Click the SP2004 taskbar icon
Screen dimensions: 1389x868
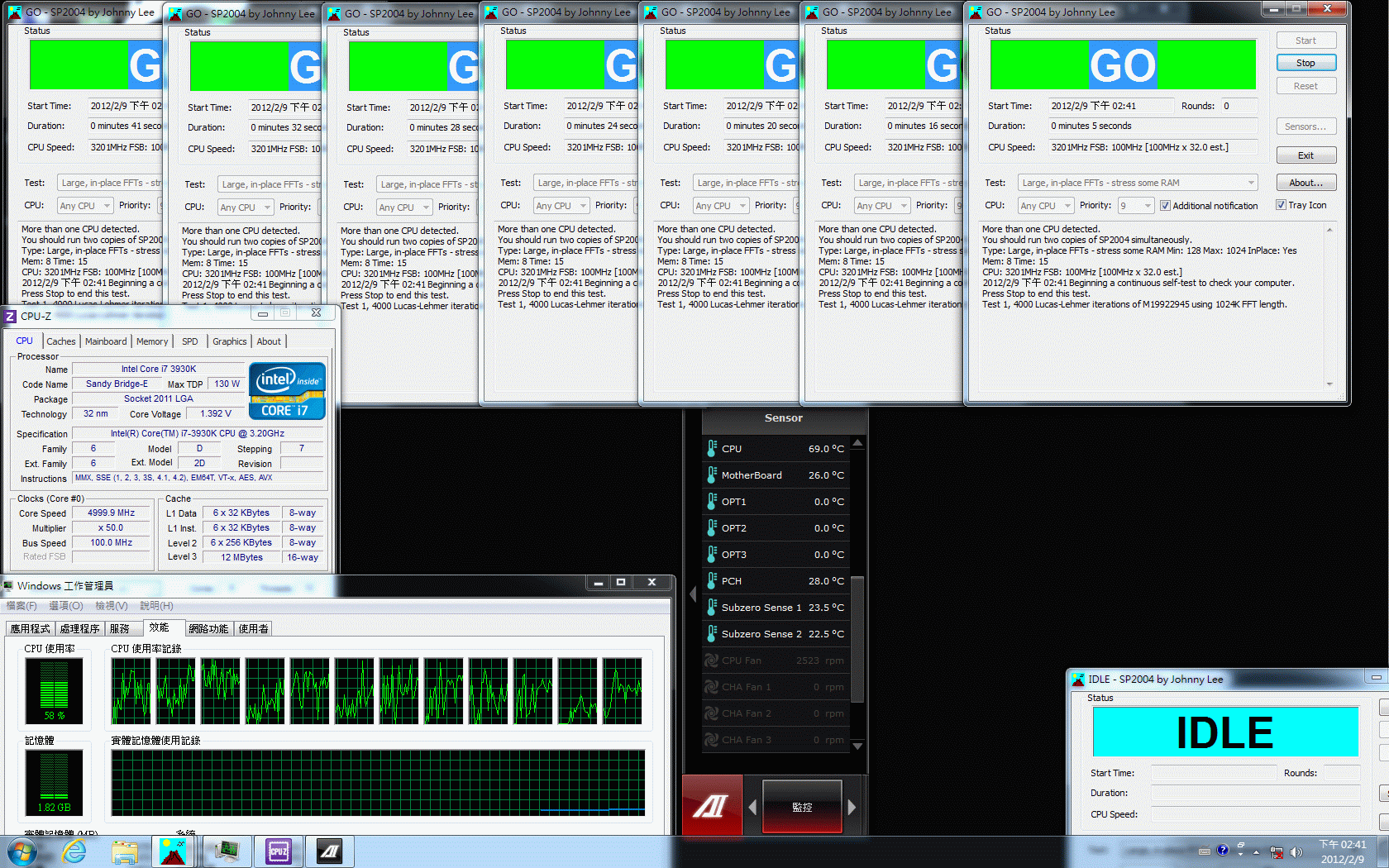173,851
